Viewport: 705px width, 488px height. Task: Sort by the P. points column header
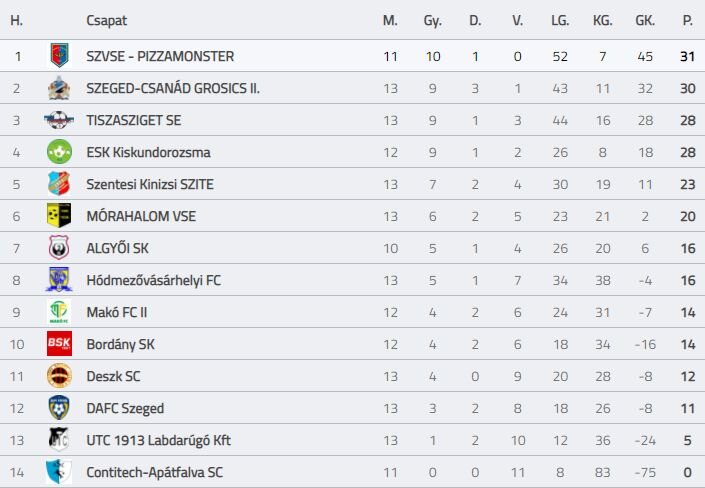(687, 20)
